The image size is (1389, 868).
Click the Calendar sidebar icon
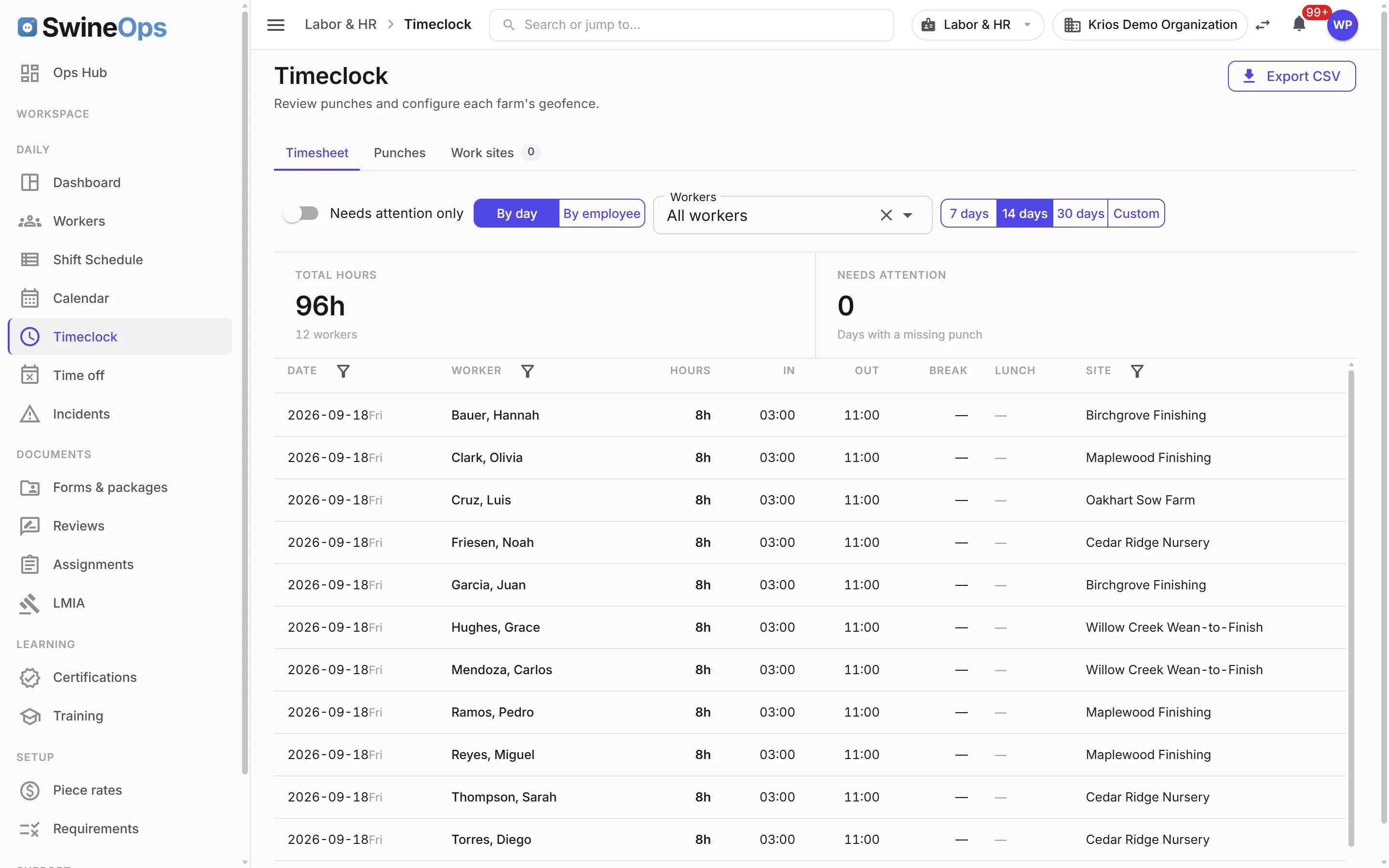(29, 298)
